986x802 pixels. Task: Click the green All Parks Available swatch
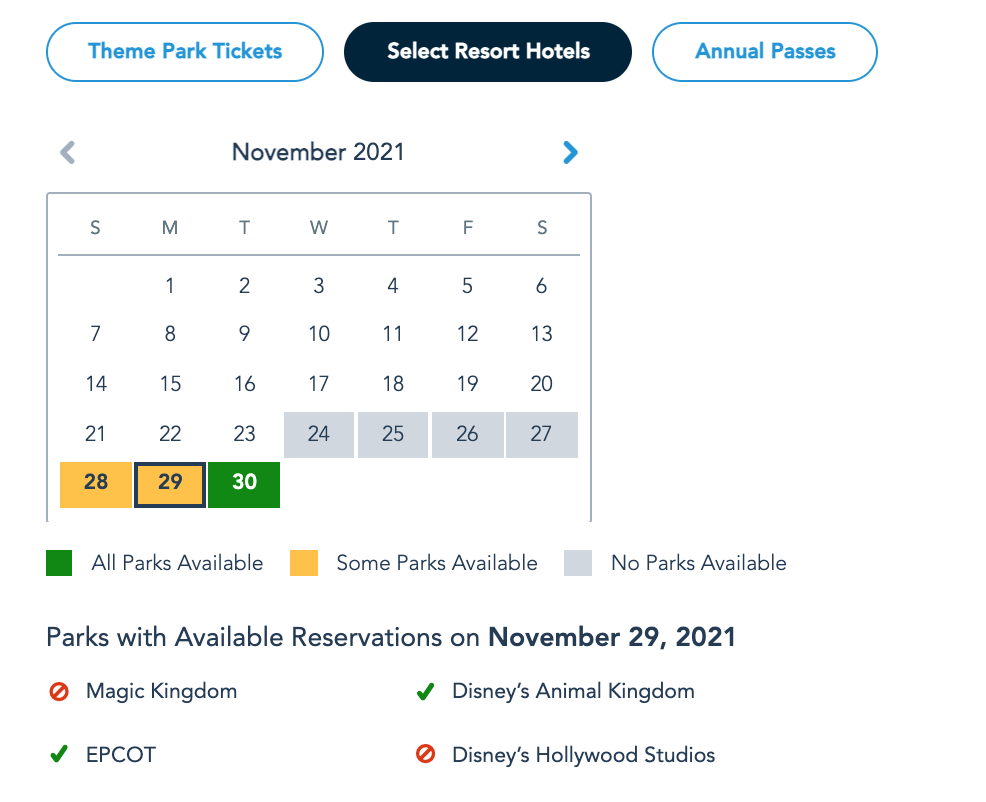pyautogui.click(x=60, y=563)
